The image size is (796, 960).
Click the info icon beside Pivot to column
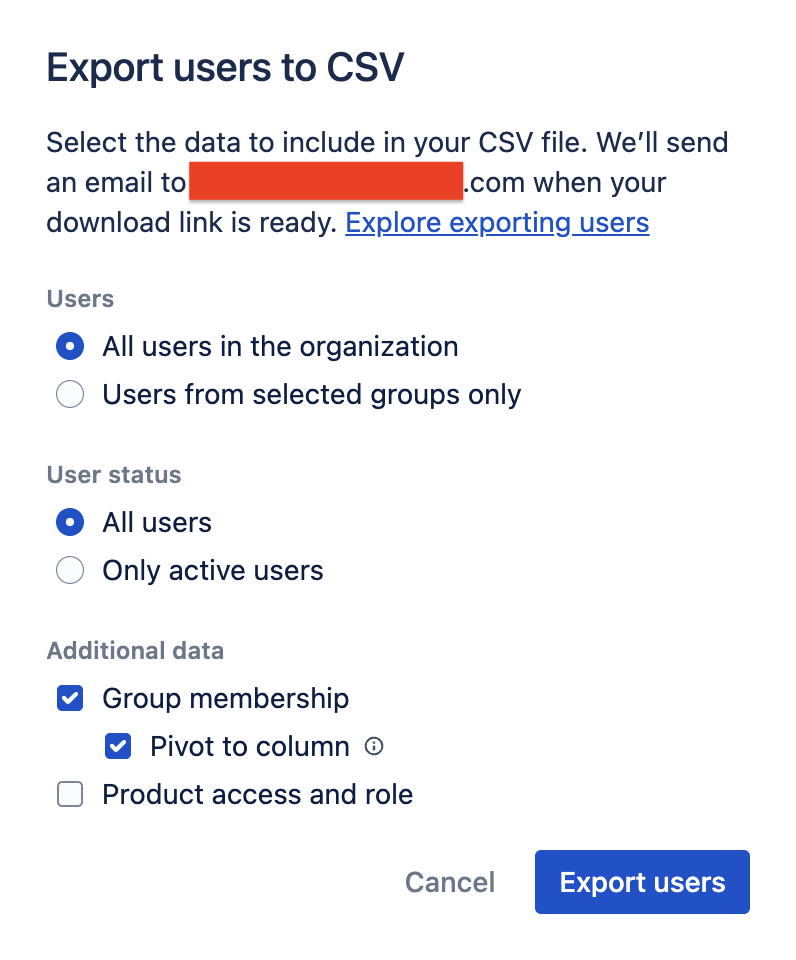[374, 746]
